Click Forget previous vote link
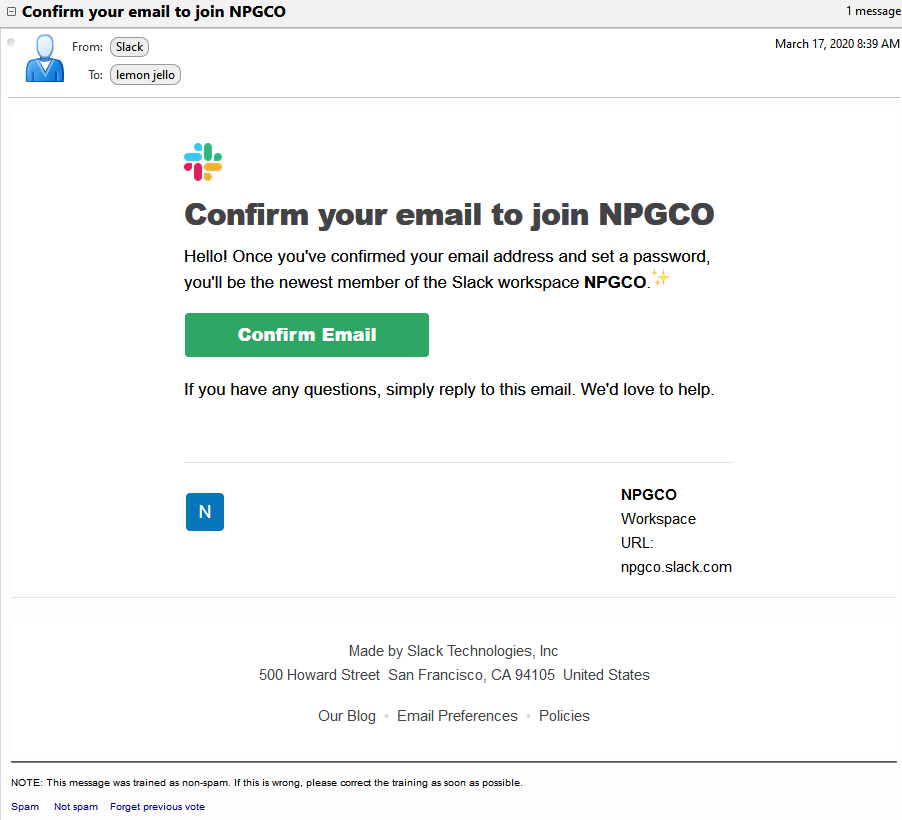The height and width of the screenshot is (820, 902). click(158, 806)
